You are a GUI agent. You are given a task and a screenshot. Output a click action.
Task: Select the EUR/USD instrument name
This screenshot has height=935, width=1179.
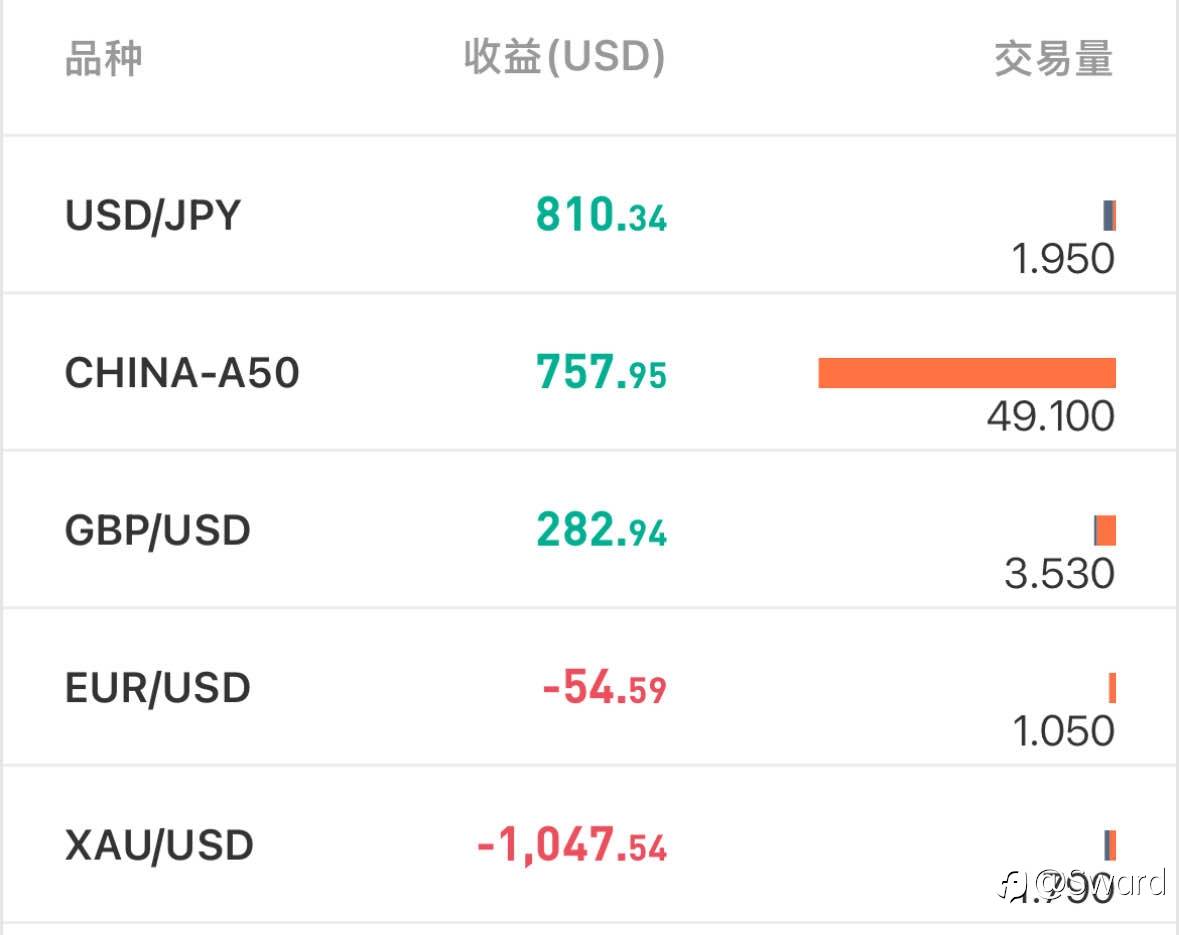pyautogui.click(x=157, y=688)
